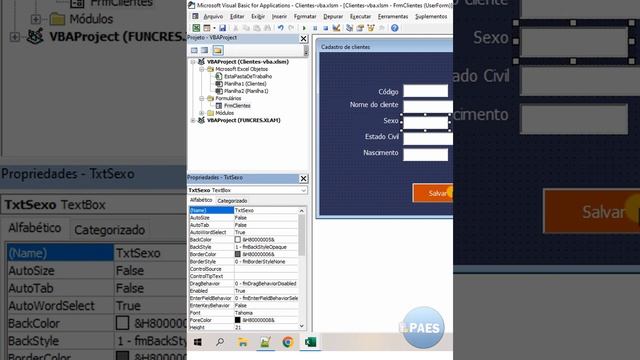Select Planilha1 (Clientes) in project tree

tap(245, 84)
